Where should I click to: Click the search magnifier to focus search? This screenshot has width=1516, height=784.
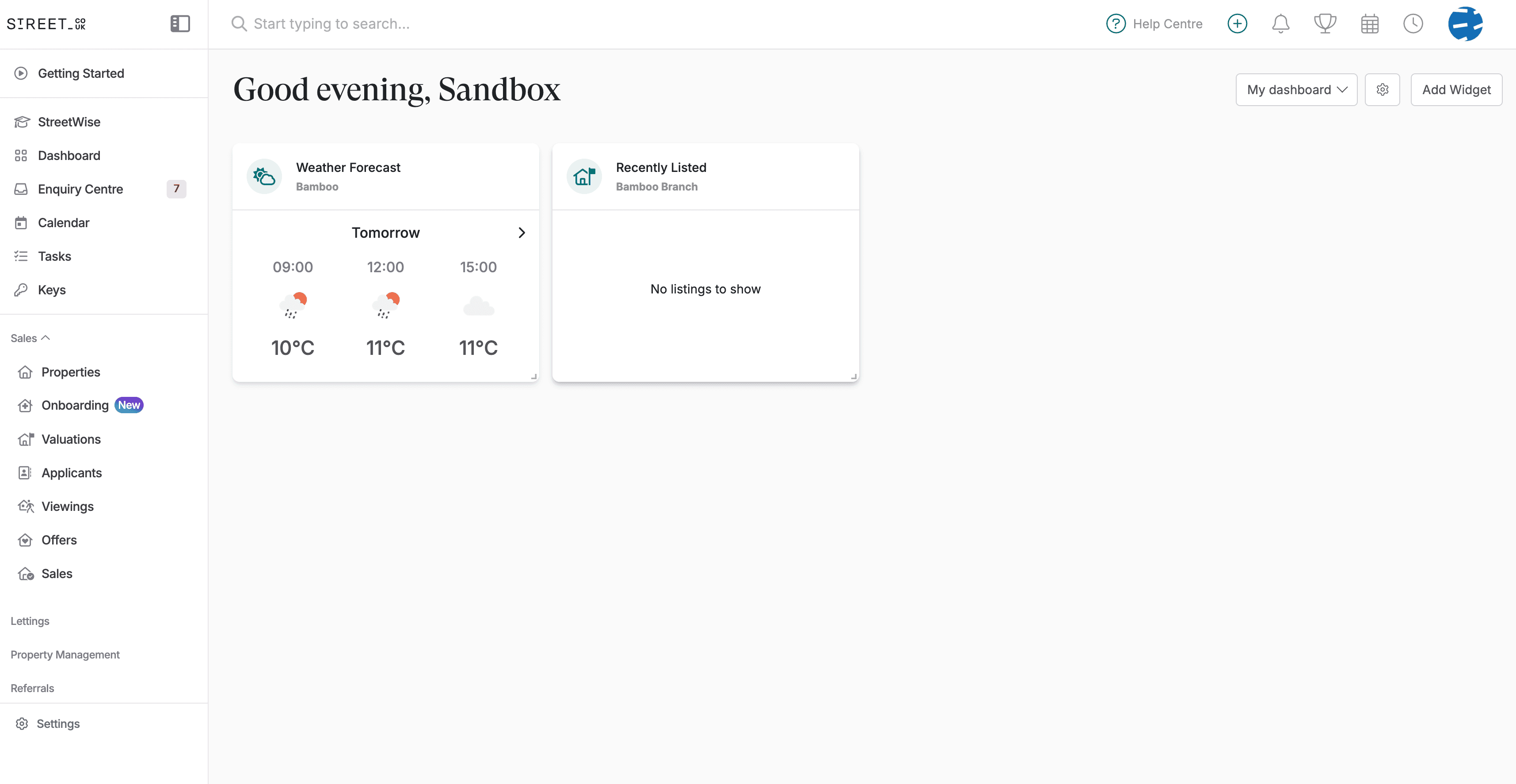[x=239, y=23]
